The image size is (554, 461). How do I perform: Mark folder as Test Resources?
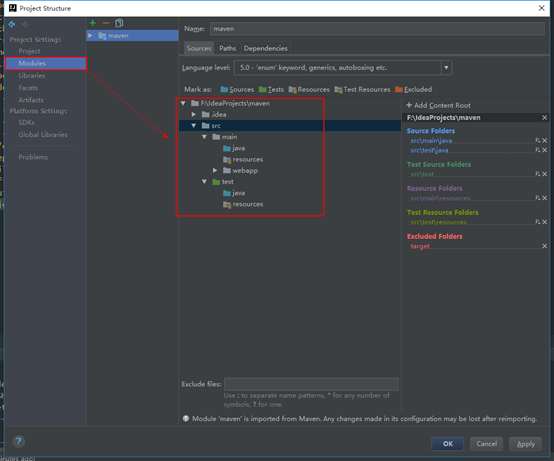pyautogui.click(x=362, y=89)
